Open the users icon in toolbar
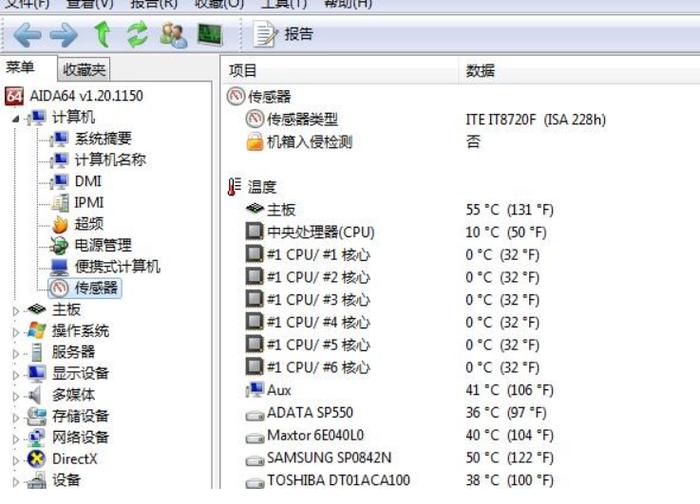Screen dimensions: 700x504 point(174,35)
